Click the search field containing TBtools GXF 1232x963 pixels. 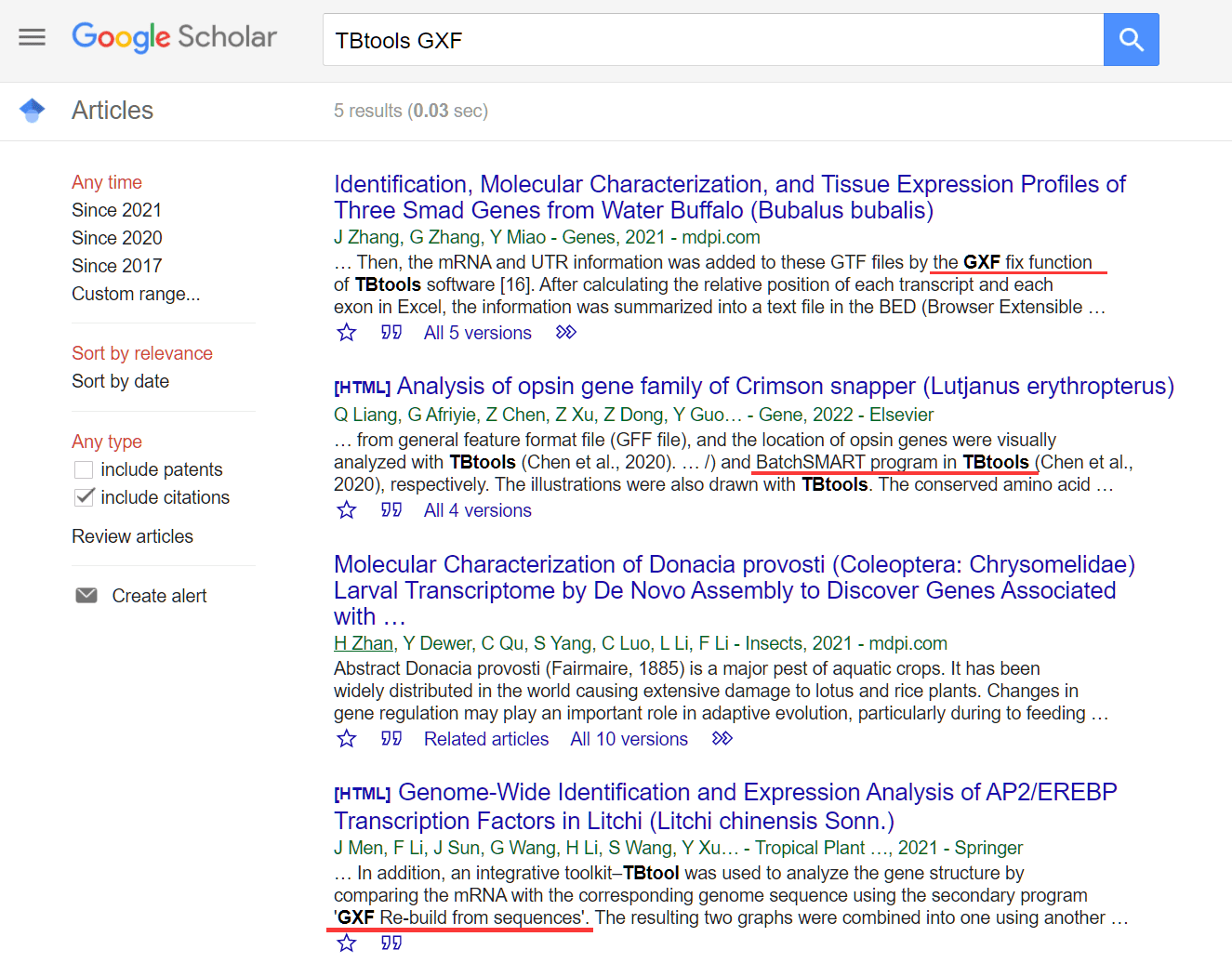(x=713, y=39)
